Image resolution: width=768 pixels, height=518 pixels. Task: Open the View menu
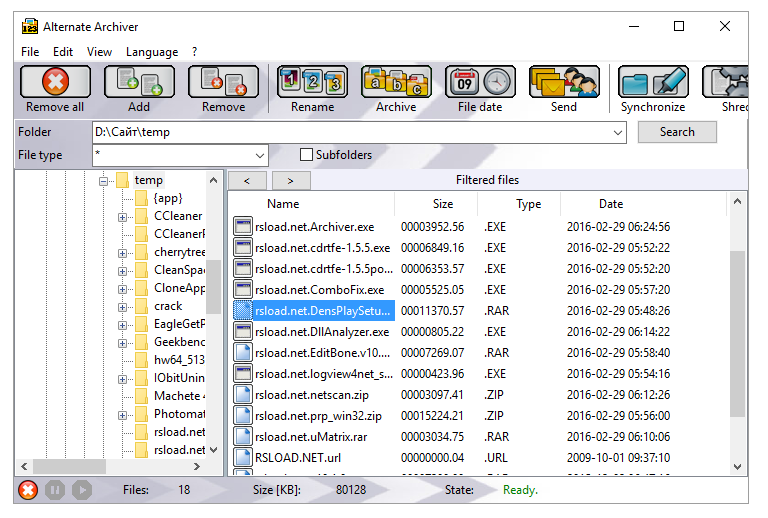(99, 52)
